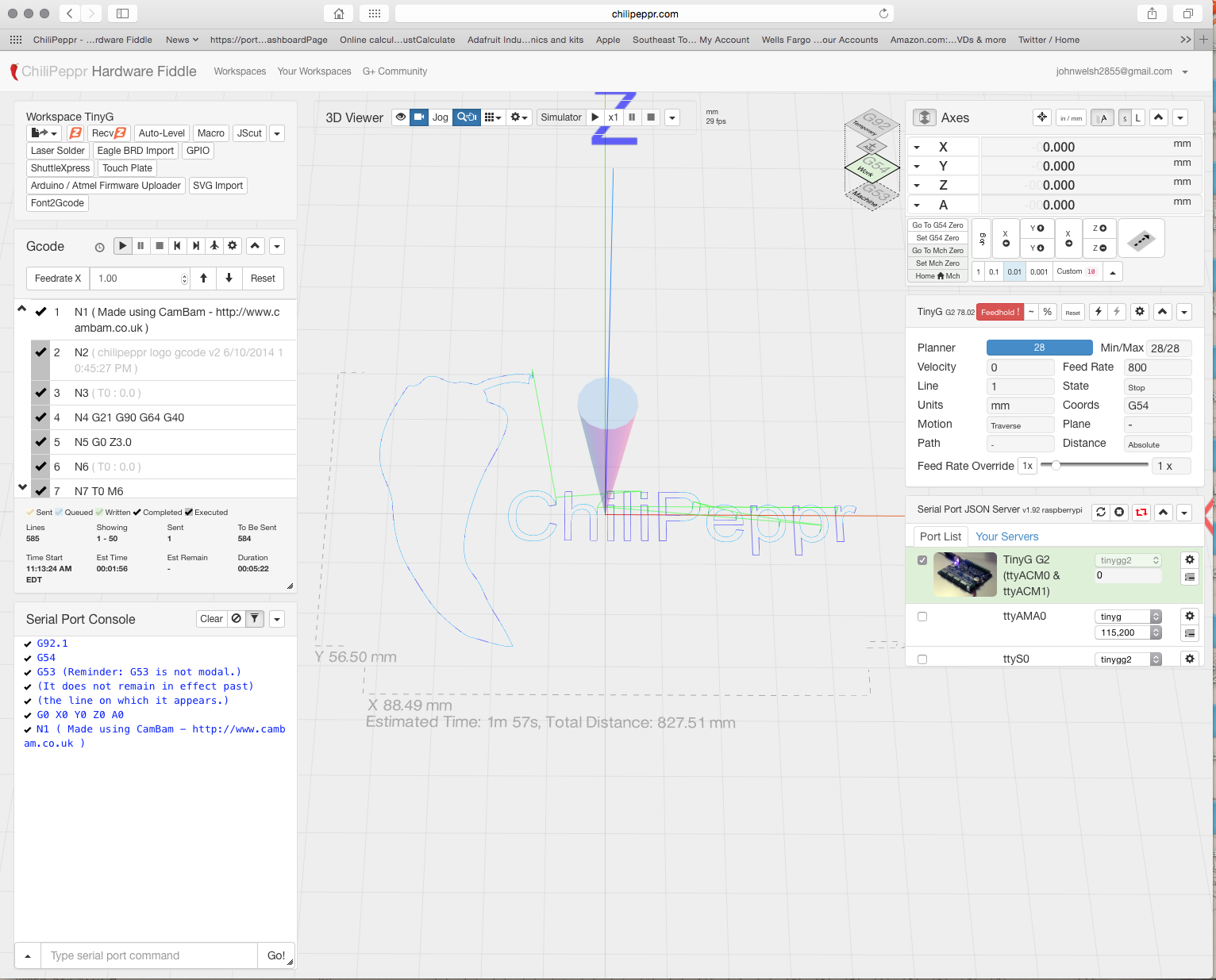1216x980 pixels.
Task: Click the crosshair icon in Axes panel
Action: 1041,117
